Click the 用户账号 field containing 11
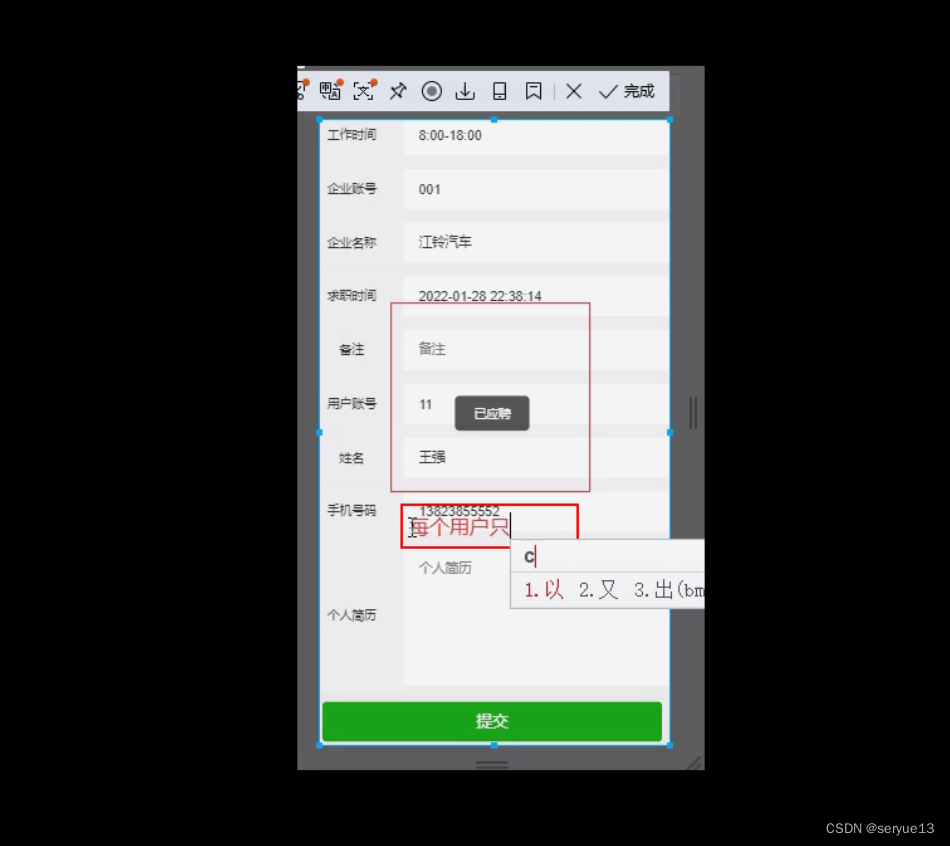 tap(426, 404)
